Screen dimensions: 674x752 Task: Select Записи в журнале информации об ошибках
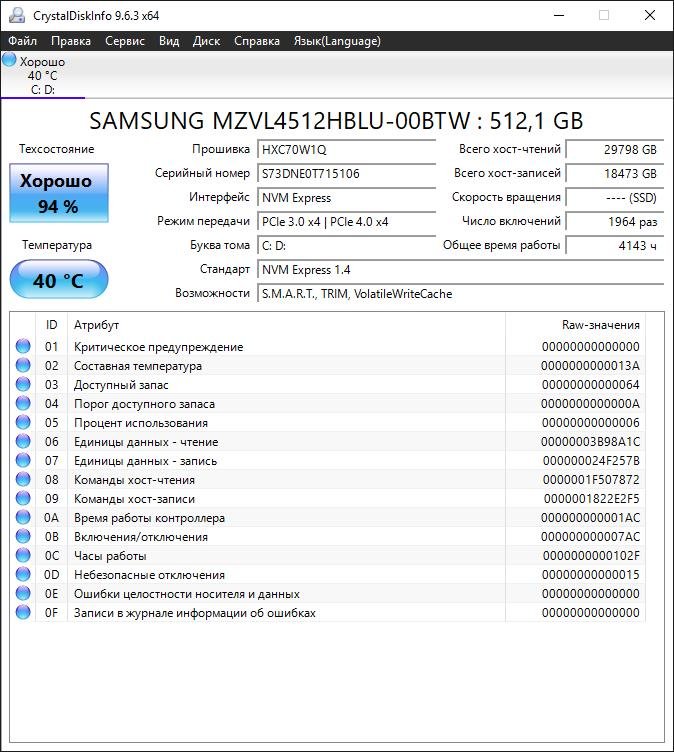pyautogui.click(x=328, y=612)
